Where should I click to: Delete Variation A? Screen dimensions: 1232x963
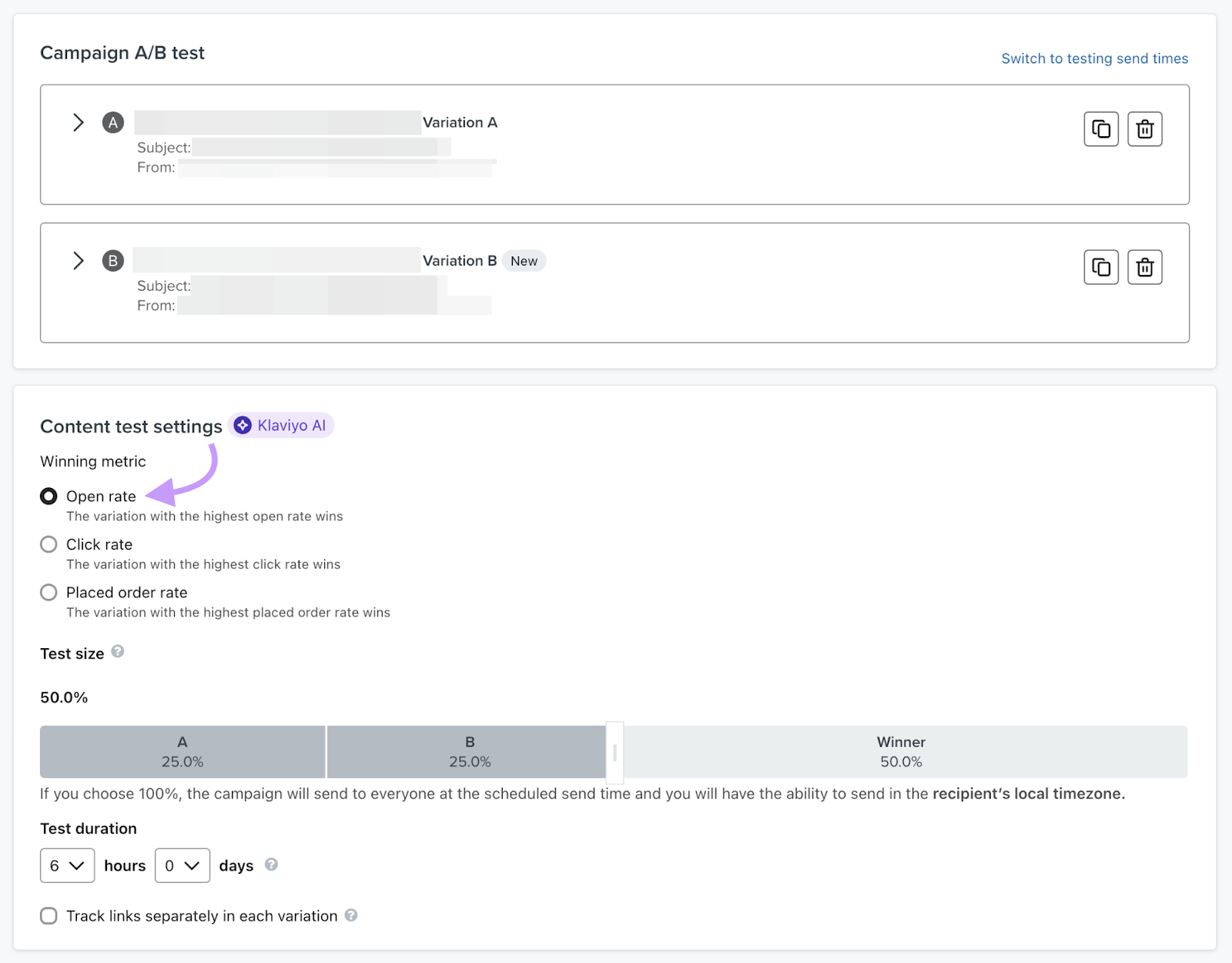(x=1144, y=129)
